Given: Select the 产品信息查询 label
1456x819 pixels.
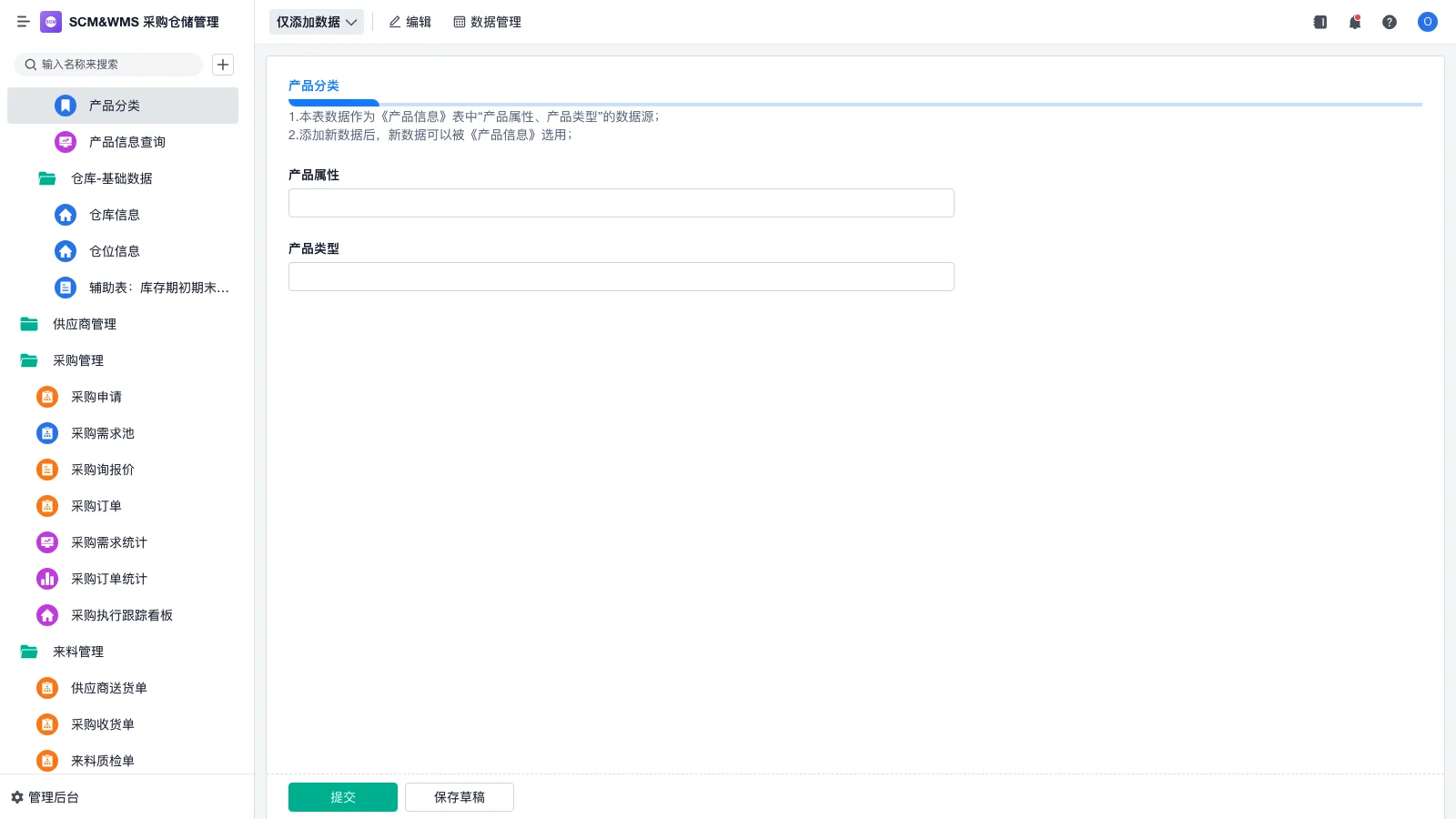Looking at the screenshot, I should click(127, 142).
